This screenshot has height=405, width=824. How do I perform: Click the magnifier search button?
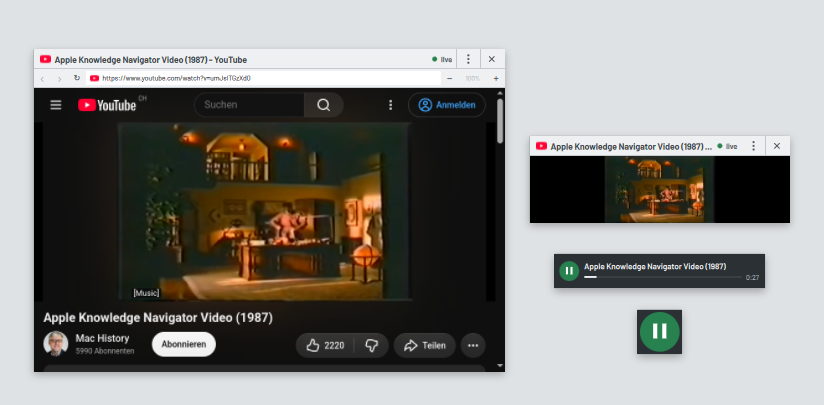point(324,105)
